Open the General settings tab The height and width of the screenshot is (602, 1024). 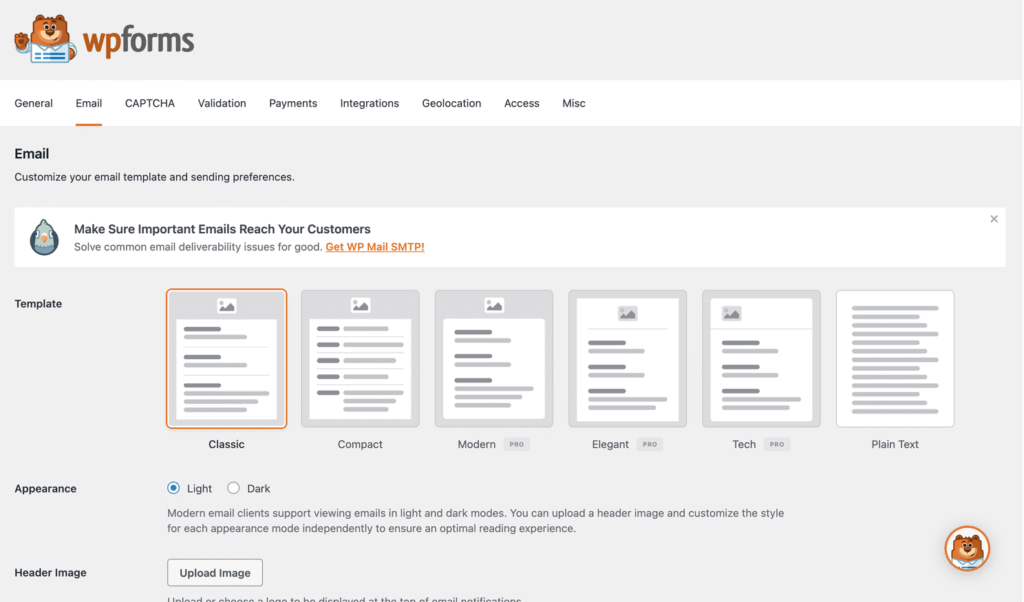34,103
